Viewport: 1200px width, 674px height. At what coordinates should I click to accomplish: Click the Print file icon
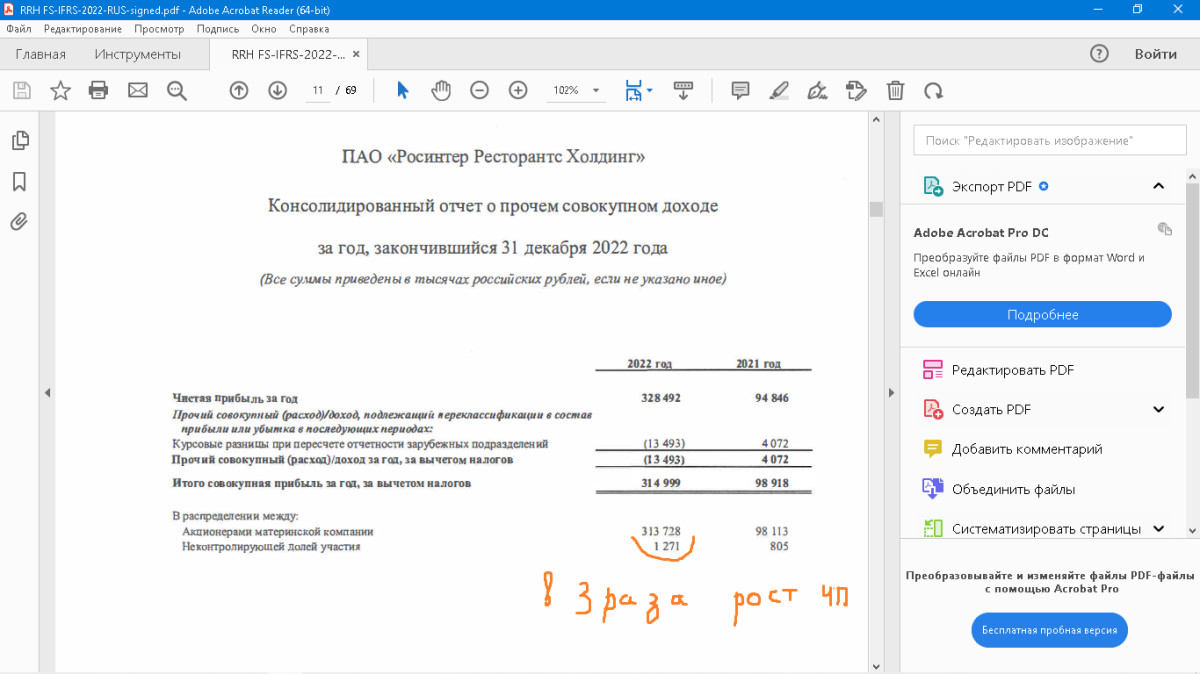coord(98,91)
